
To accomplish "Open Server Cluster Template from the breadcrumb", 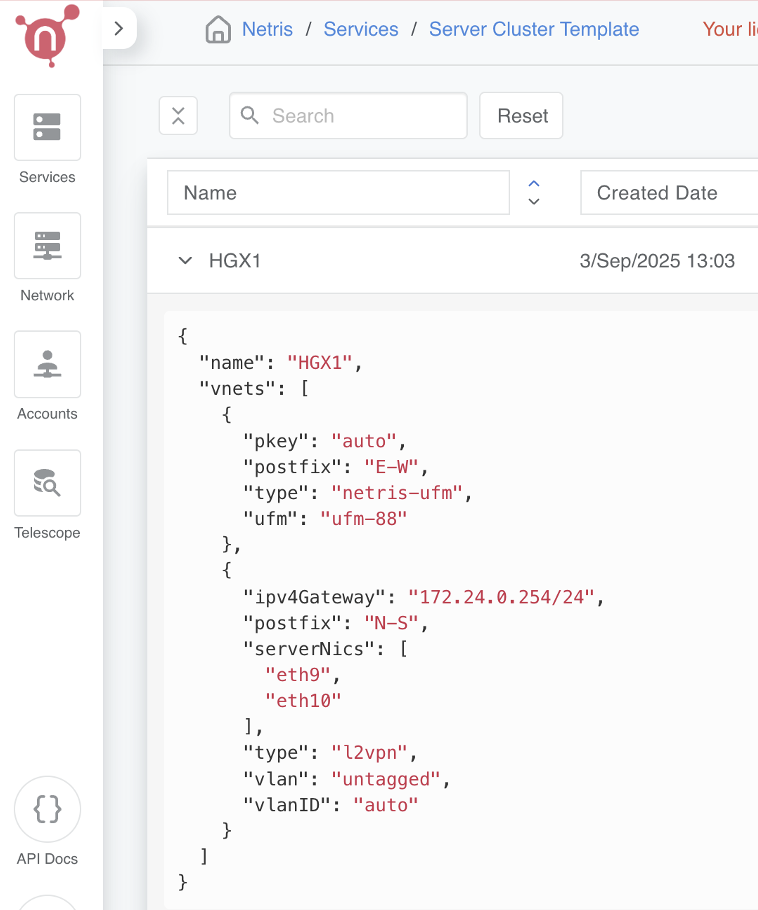I will tap(534, 29).
